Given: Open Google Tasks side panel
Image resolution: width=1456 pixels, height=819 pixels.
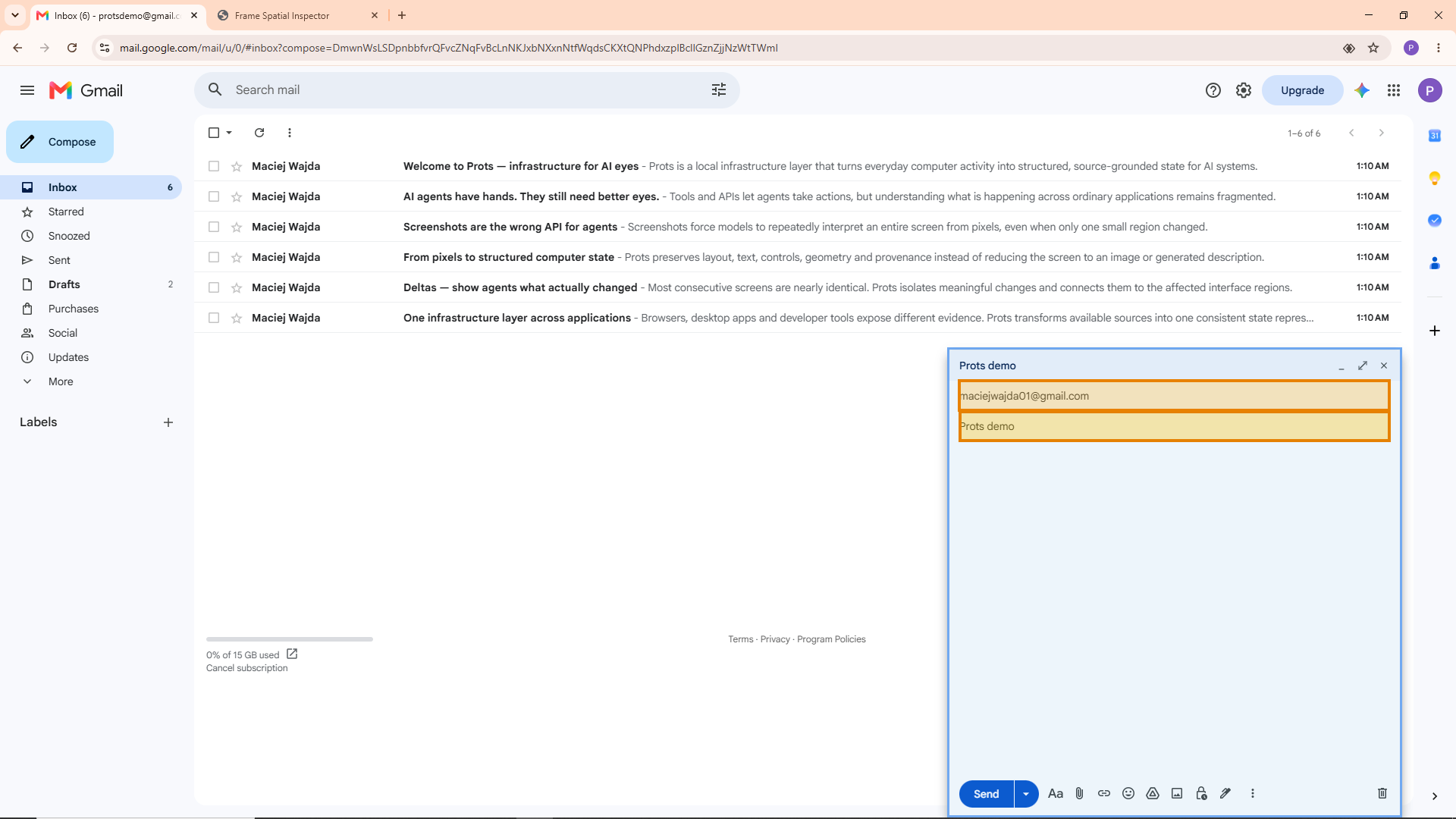Looking at the screenshot, I should pos(1435,221).
